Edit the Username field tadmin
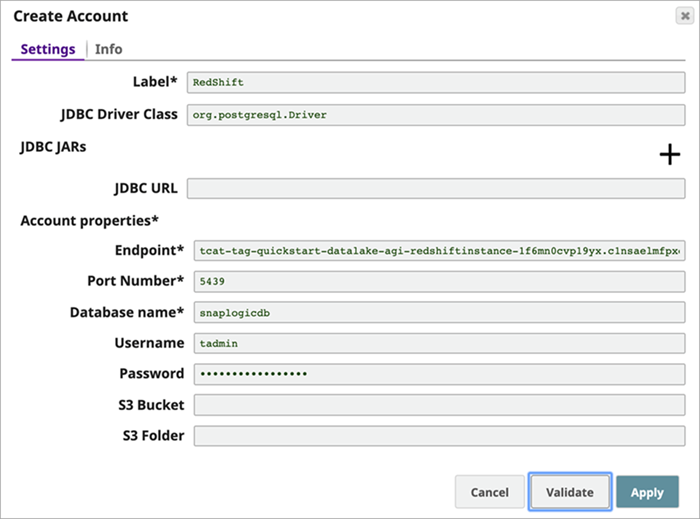The height and width of the screenshot is (519, 700). click(439, 343)
